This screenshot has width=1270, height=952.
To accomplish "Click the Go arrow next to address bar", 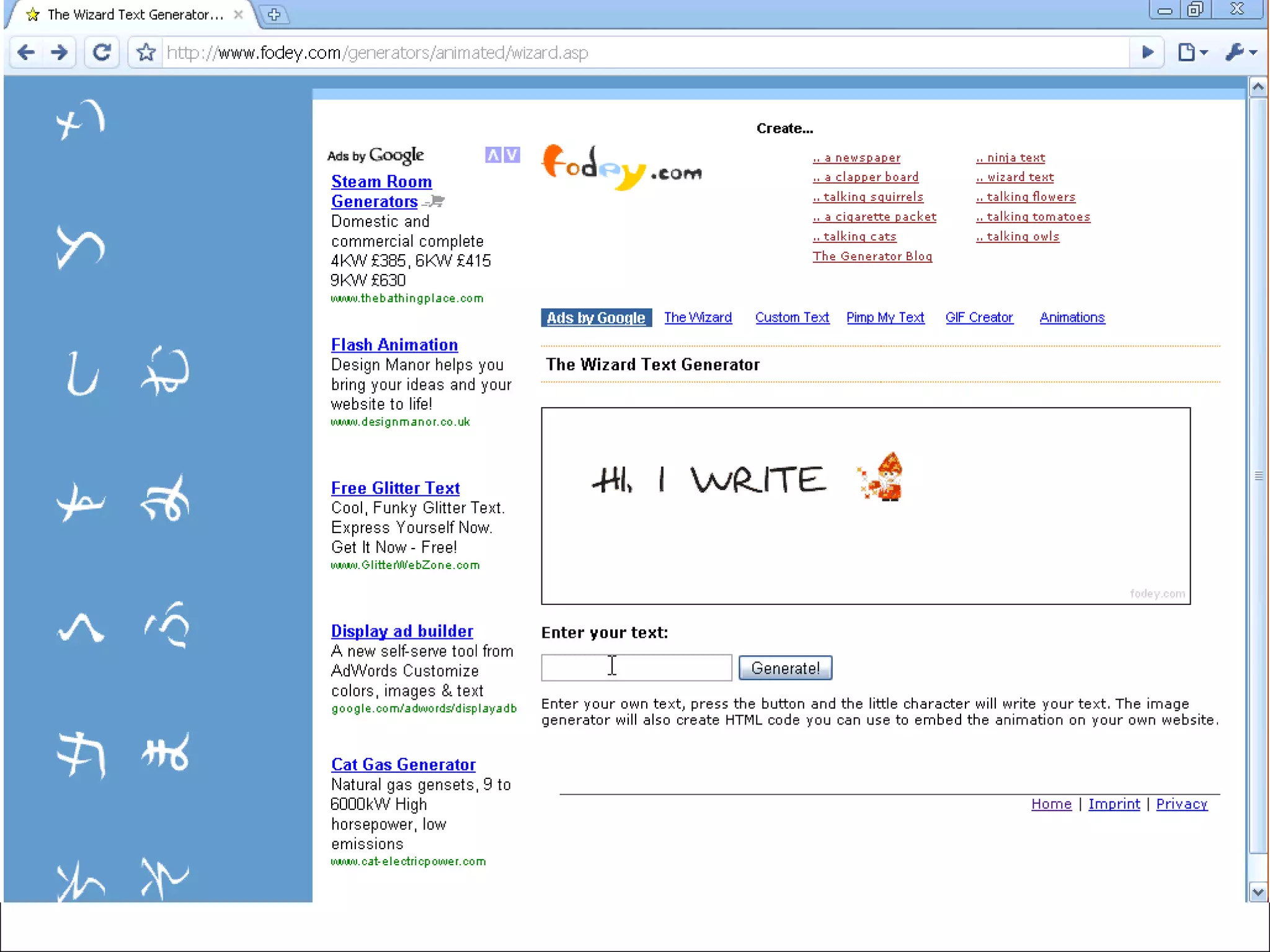I will (1147, 53).
